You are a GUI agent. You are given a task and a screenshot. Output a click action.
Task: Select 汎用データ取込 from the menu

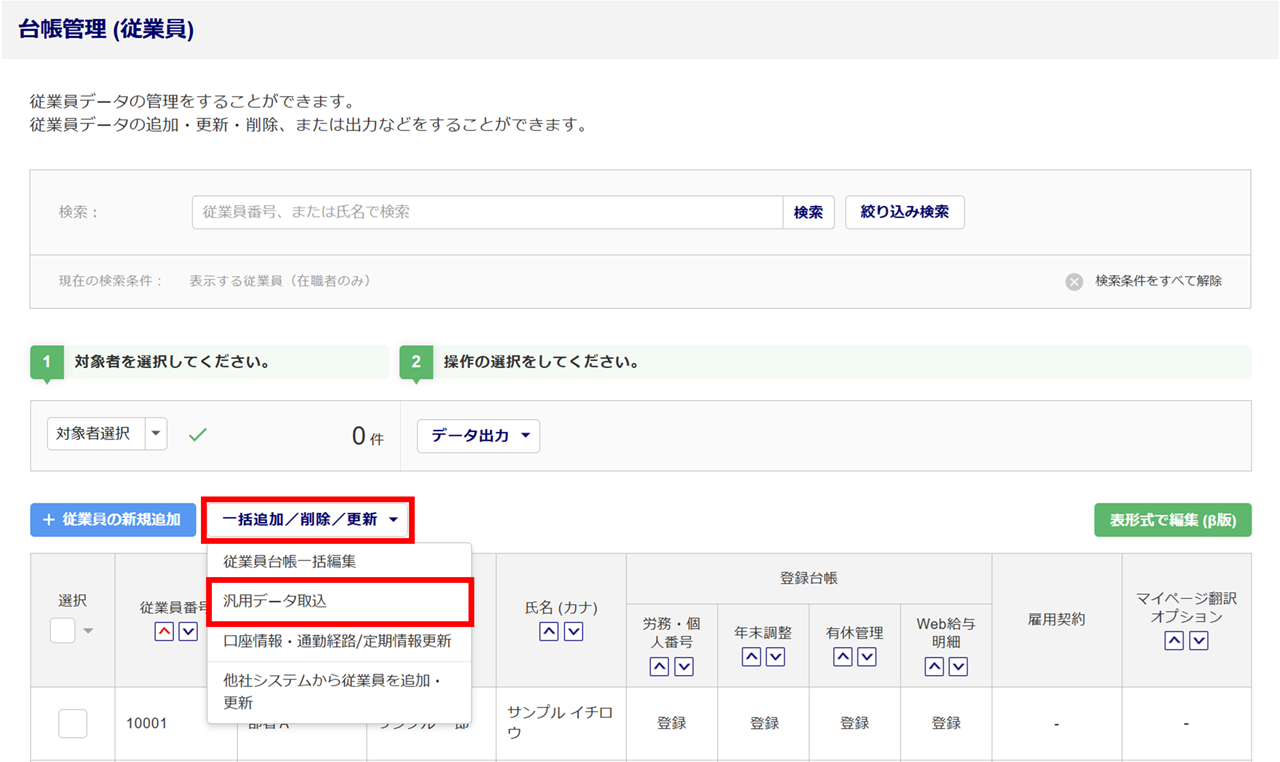point(338,601)
